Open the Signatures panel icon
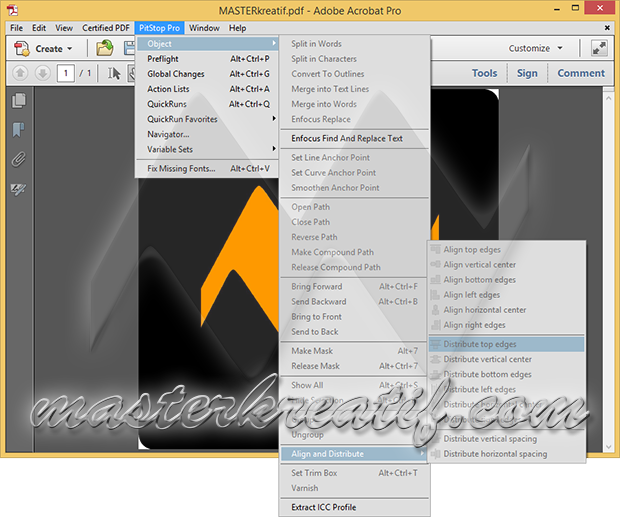This screenshot has height=517, width=620. tap(18, 189)
